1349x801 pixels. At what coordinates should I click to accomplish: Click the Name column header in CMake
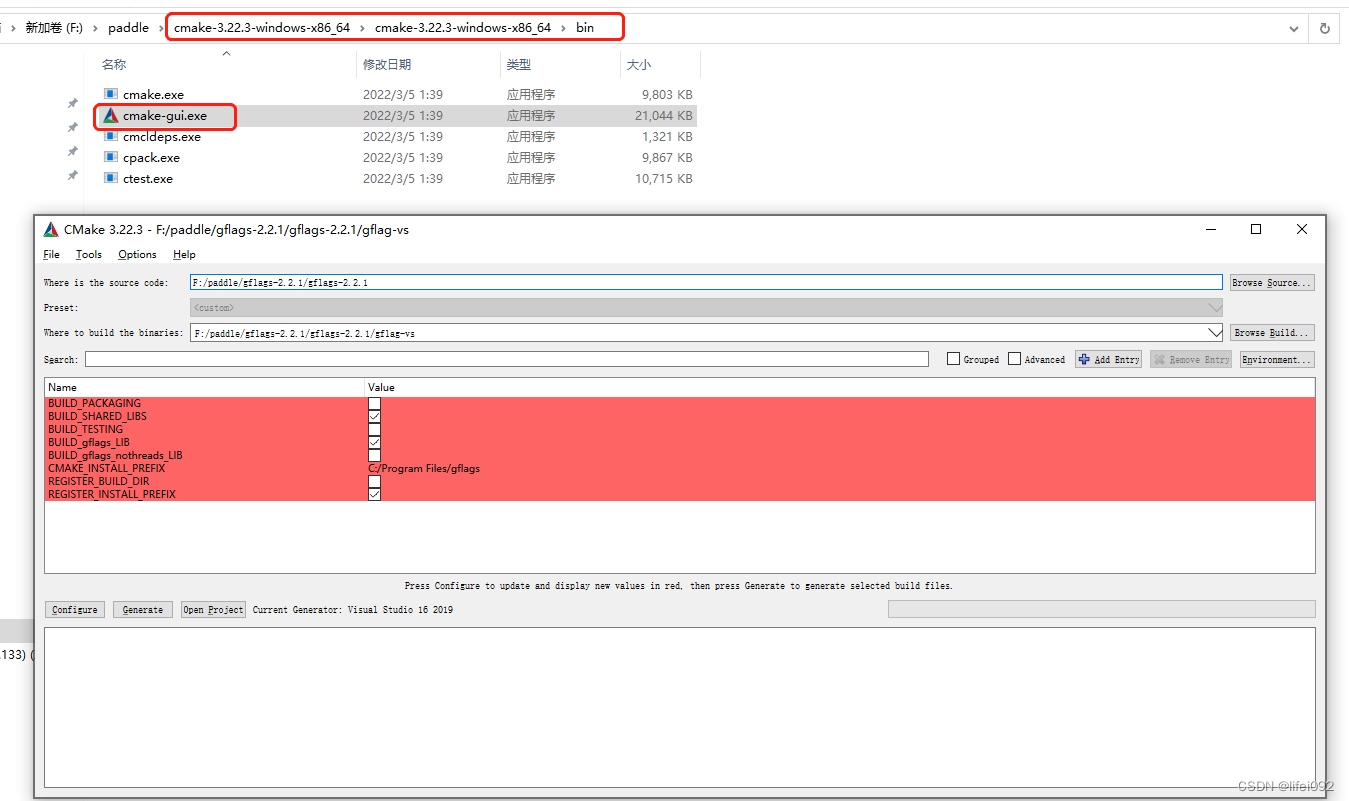62,387
